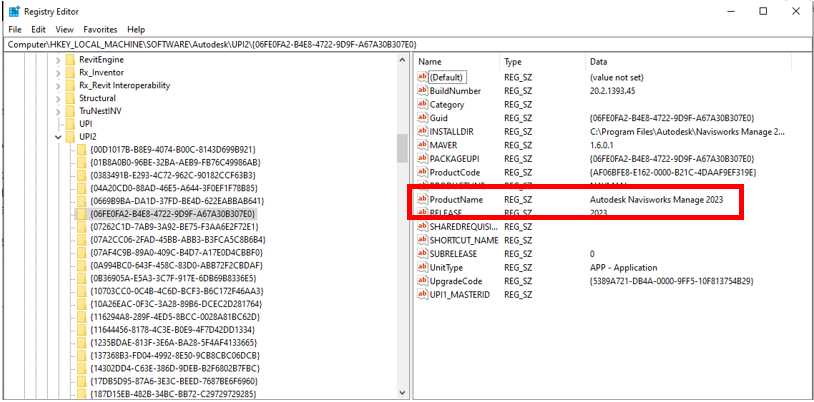Select the SHAREDREQUISI... string value icon
Screen dimensions: 814x402
pos(423,226)
